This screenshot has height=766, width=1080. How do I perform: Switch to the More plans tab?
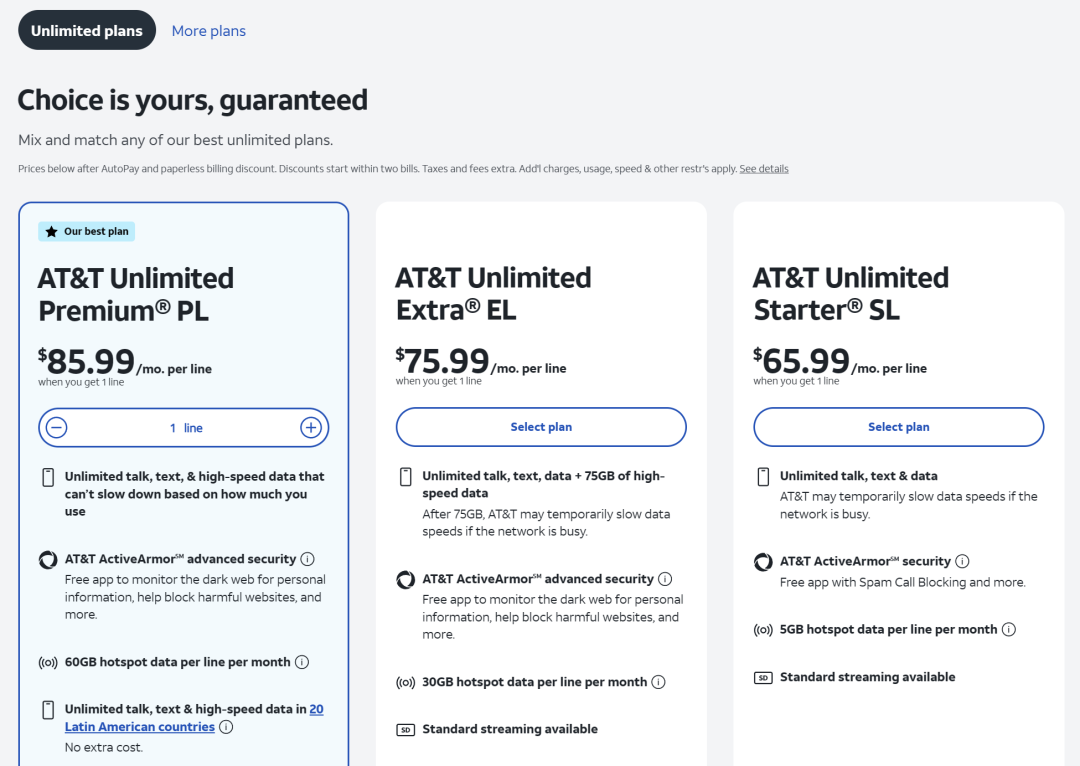[x=209, y=31]
